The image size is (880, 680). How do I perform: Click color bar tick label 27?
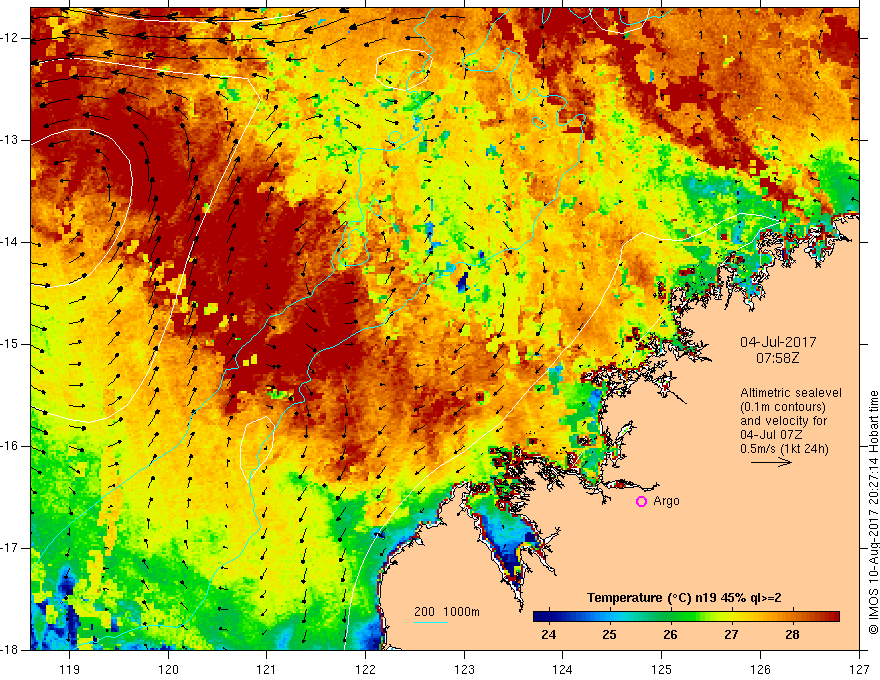click(x=731, y=635)
